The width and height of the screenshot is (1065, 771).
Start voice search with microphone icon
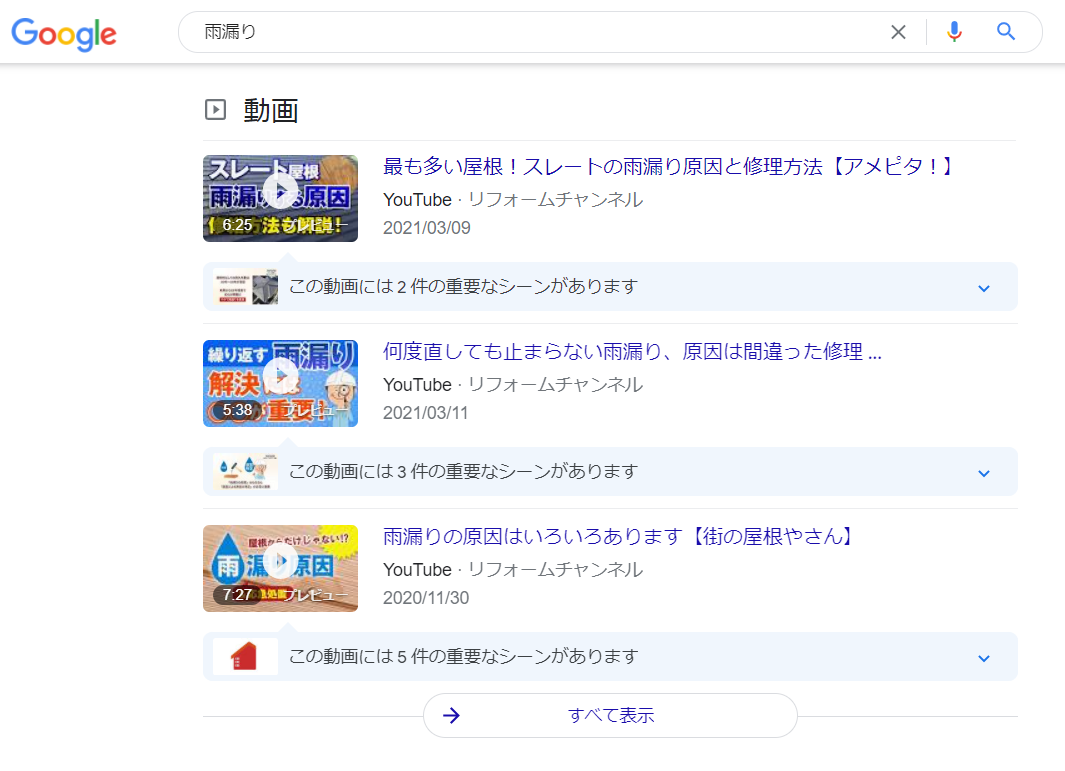(x=954, y=32)
